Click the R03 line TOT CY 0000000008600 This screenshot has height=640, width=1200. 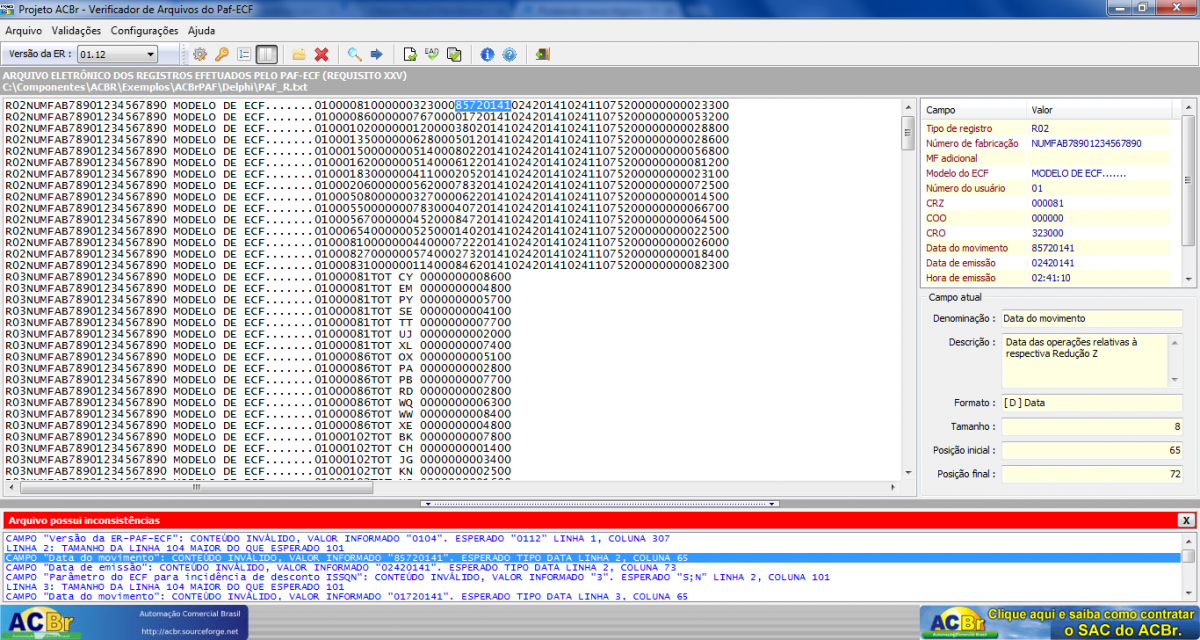point(259,277)
